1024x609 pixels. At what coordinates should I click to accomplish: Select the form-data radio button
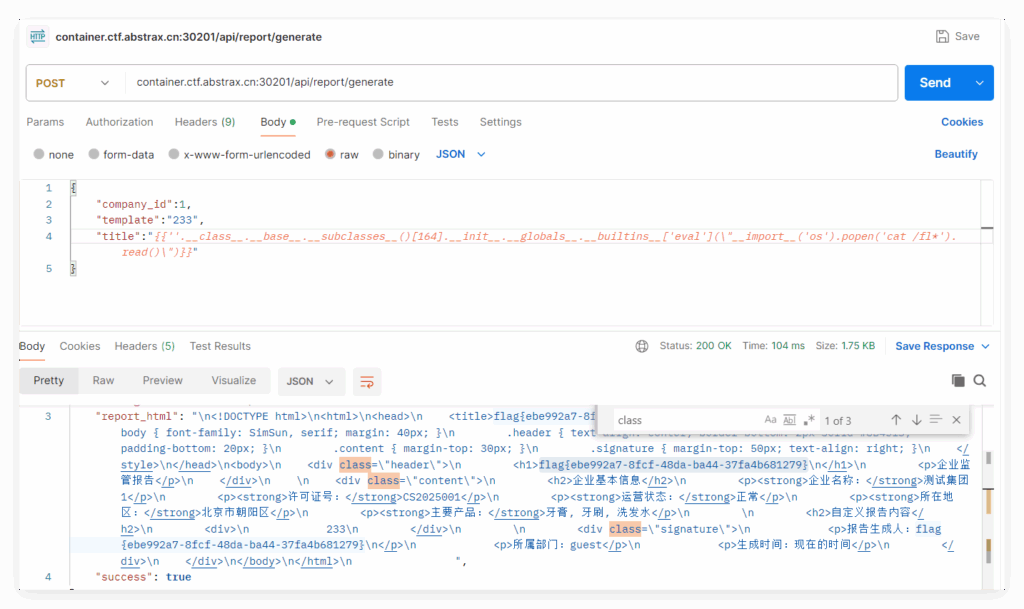point(94,155)
